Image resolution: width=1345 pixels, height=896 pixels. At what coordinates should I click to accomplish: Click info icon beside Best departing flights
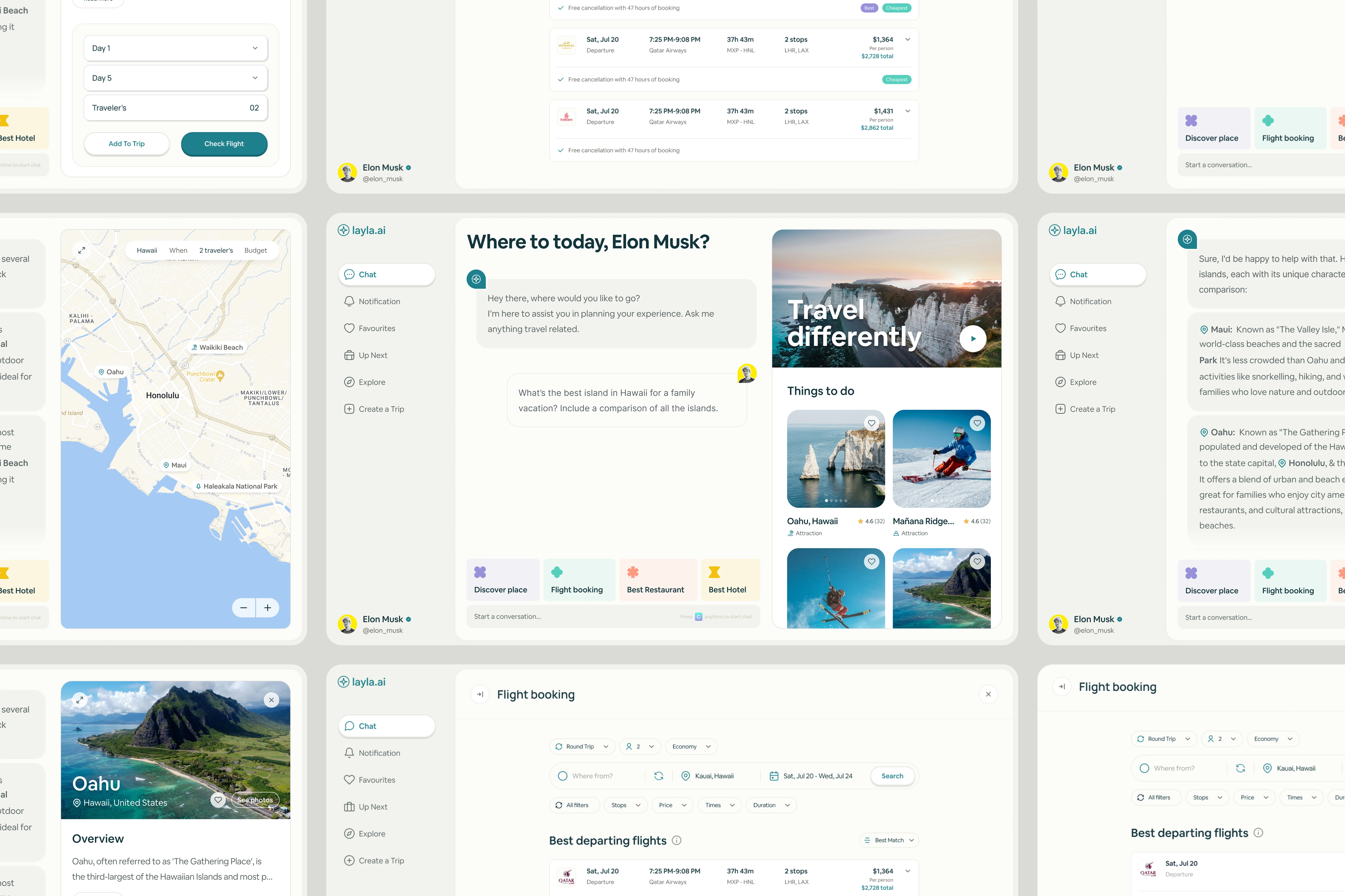(x=677, y=840)
